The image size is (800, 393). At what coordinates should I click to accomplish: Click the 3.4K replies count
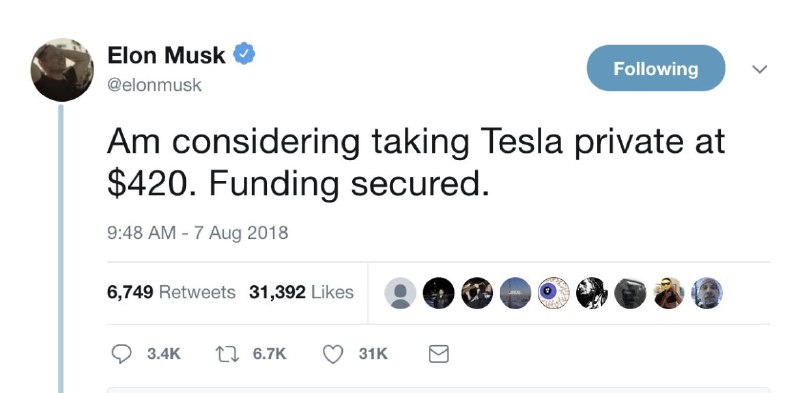click(164, 354)
